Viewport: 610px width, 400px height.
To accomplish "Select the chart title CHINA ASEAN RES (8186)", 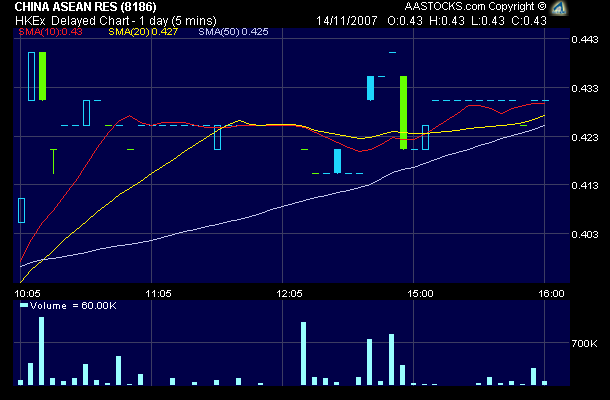I will pyautogui.click(x=86, y=7).
